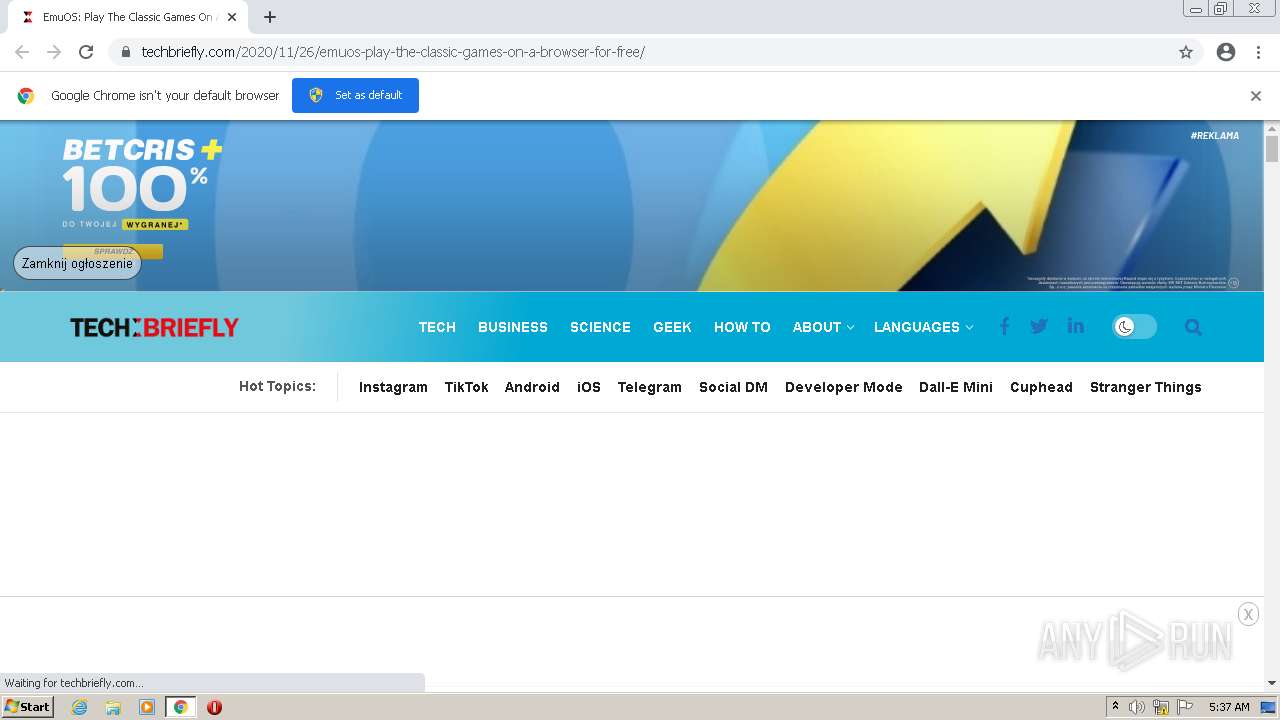This screenshot has width=1280, height=720.
Task: Expand the ABOUT dropdown menu
Action: coord(823,327)
